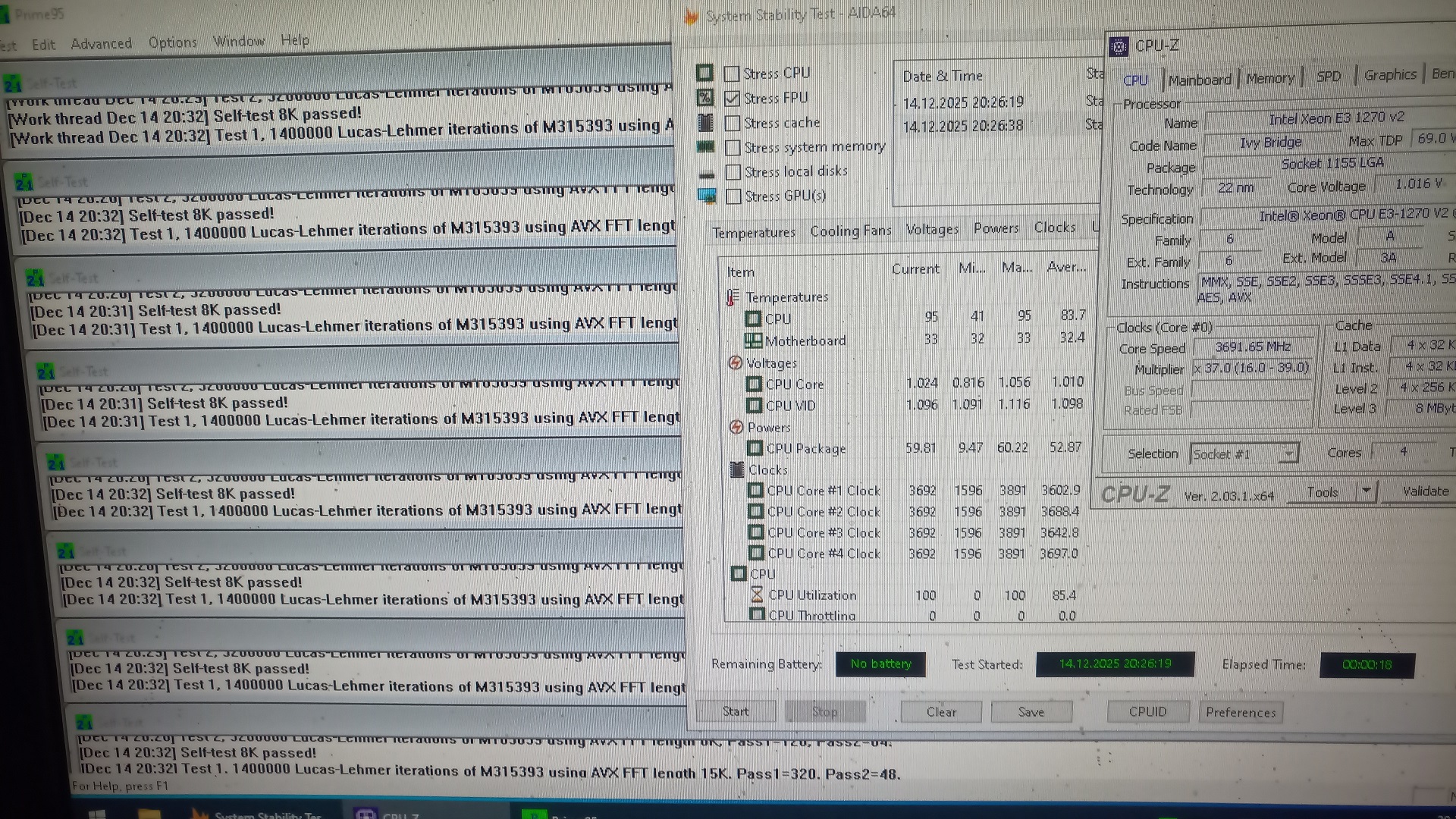Viewport: 1456px width, 819px height.
Task: Open the Socket #1 selection dropdown
Action: click(1288, 453)
